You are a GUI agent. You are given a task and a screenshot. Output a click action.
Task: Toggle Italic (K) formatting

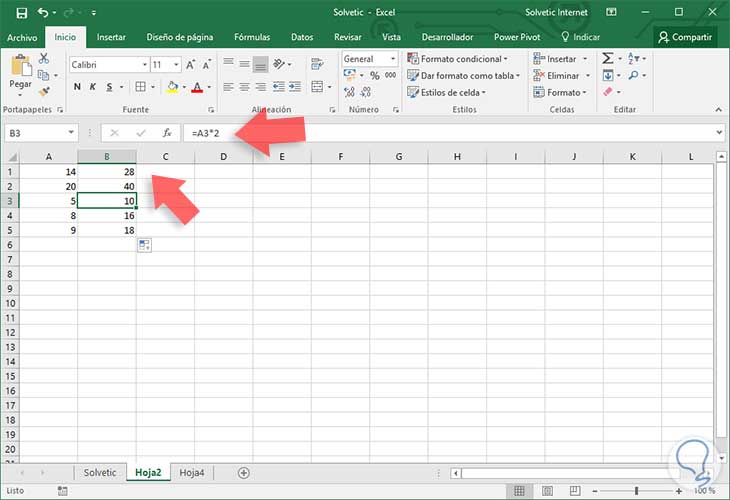(93, 87)
